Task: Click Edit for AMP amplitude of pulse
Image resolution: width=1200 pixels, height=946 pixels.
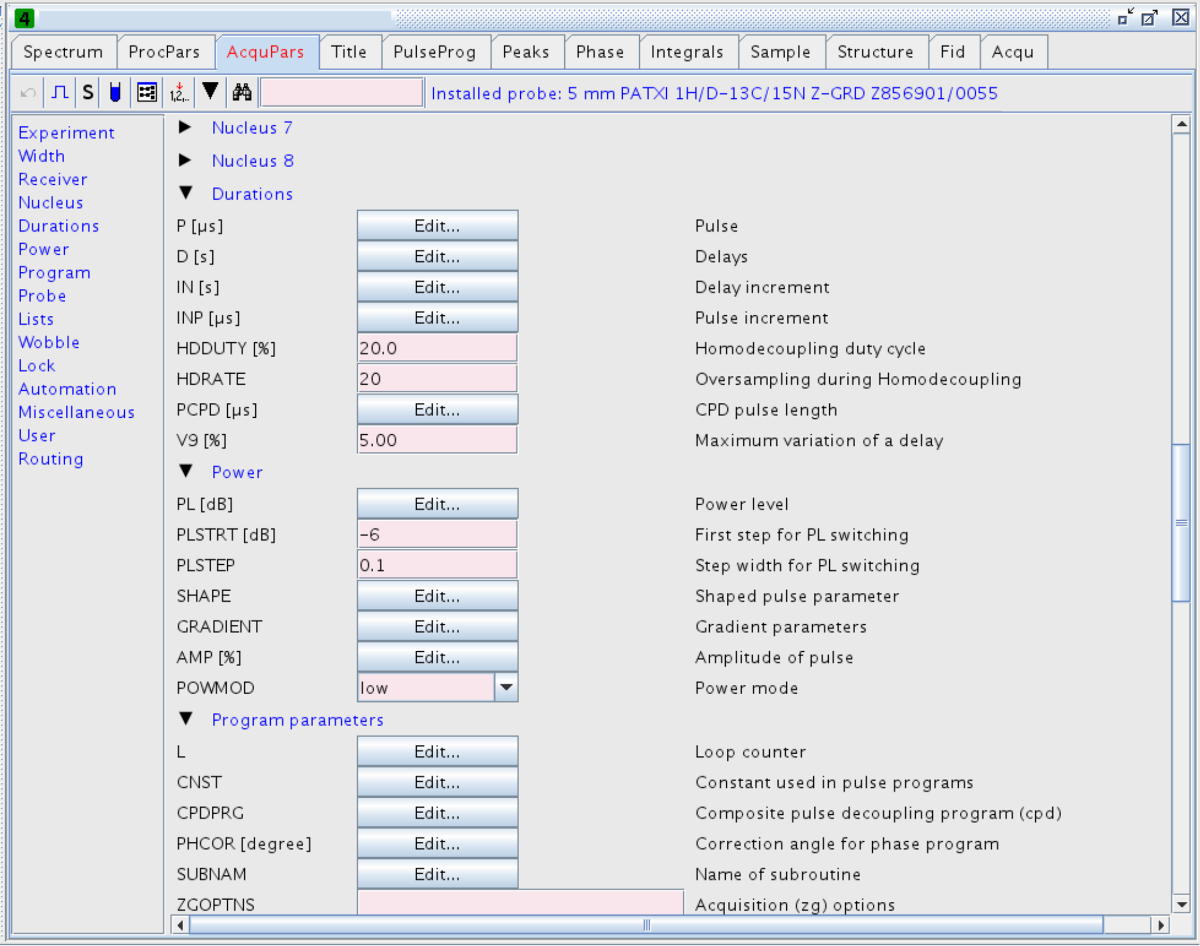Action: pyautogui.click(x=437, y=657)
